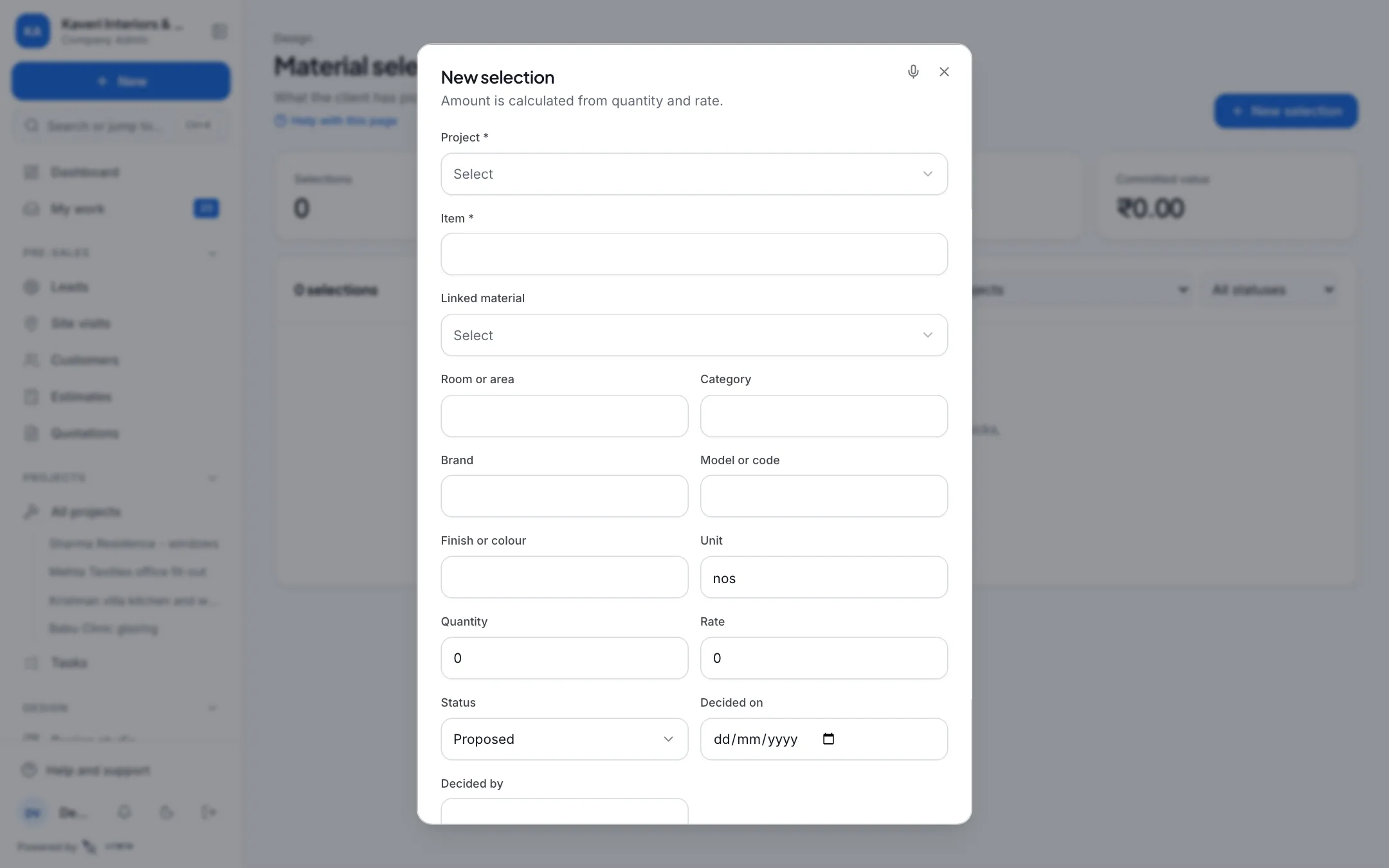The image size is (1389, 868).
Task: Open Babu Clinic glazing project
Action: (x=104, y=629)
